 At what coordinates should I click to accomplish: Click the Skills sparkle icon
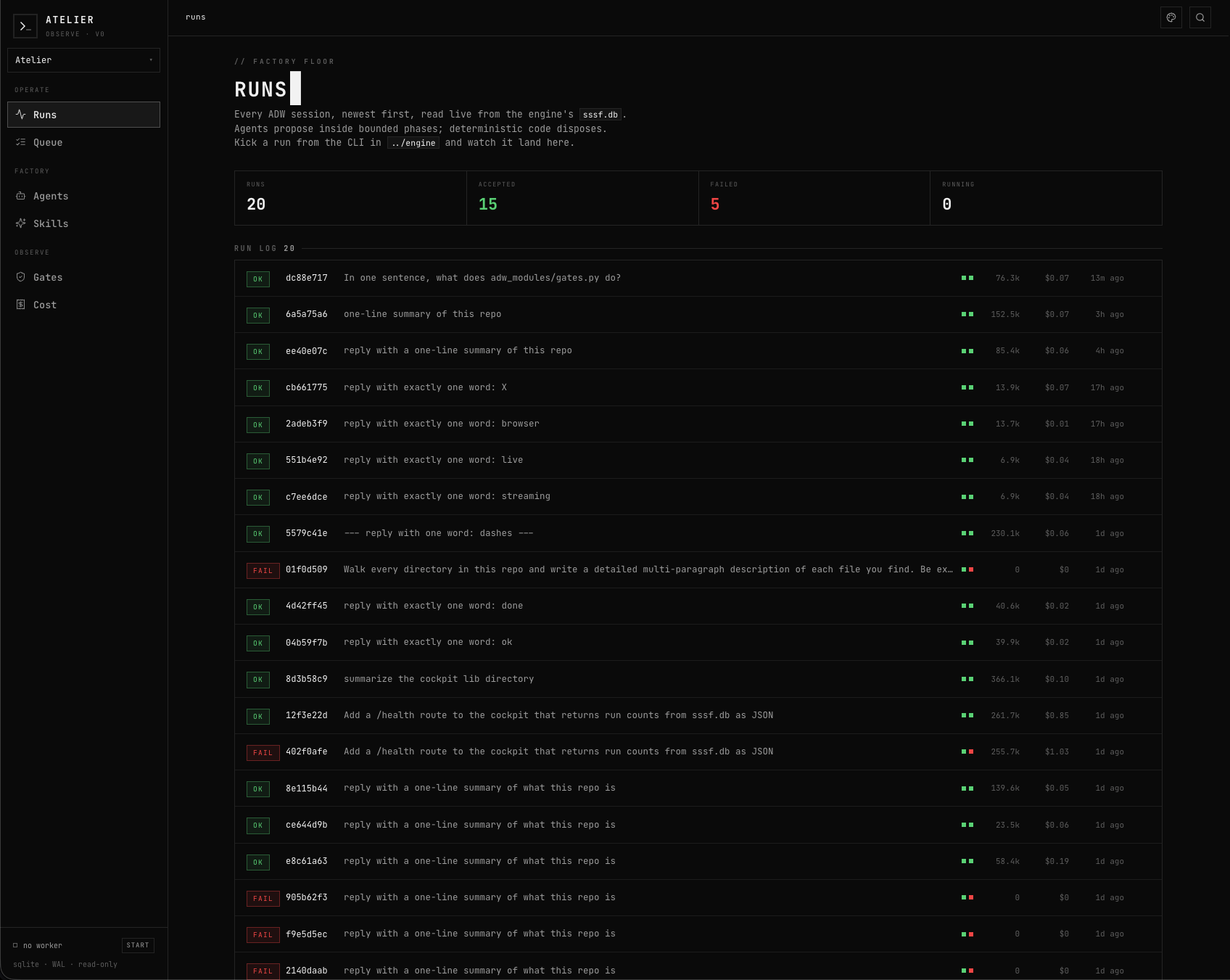pyautogui.click(x=21, y=223)
